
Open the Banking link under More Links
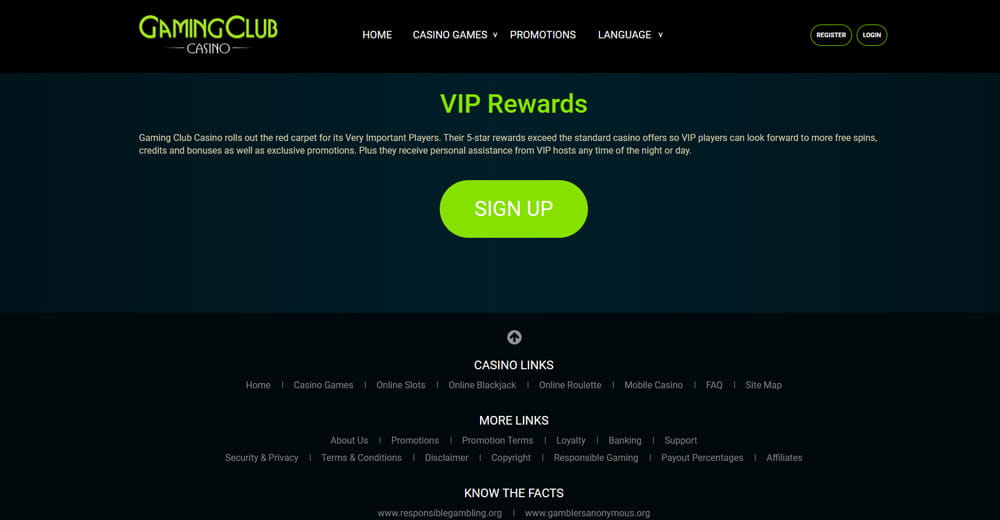pyautogui.click(x=625, y=440)
